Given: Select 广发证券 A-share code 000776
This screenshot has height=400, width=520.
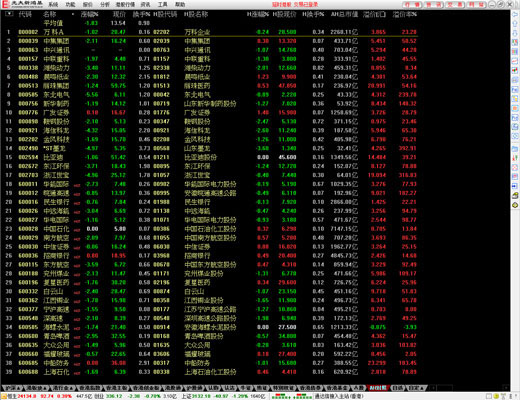Looking at the screenshot, I should point(28,113).
